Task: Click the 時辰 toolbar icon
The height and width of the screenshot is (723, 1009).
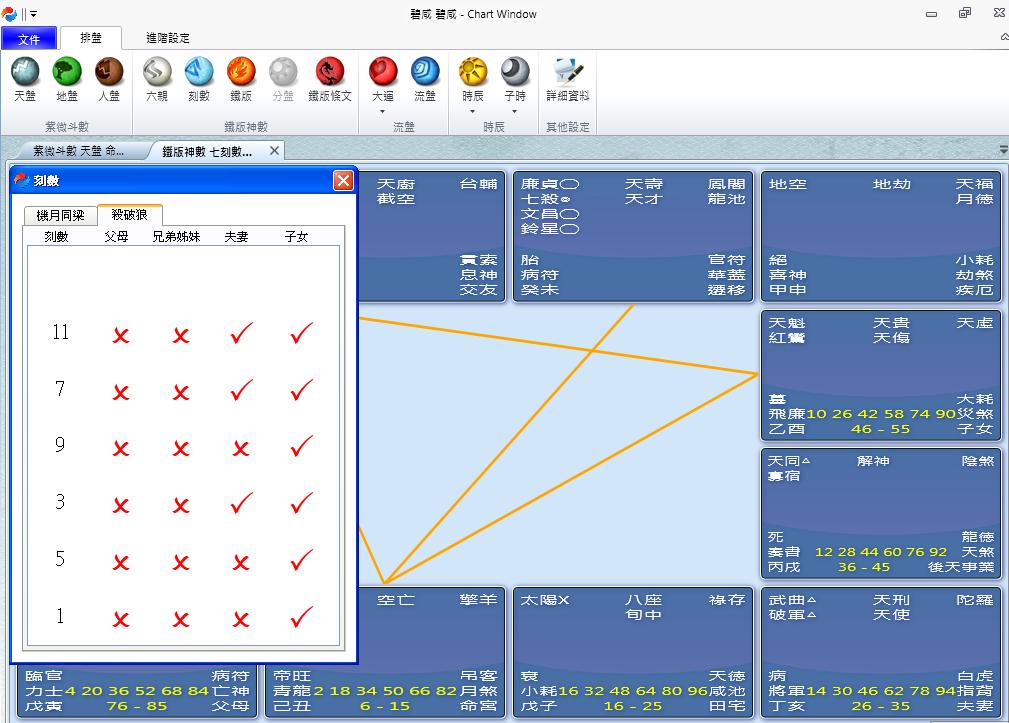Action: click(472, 78)
